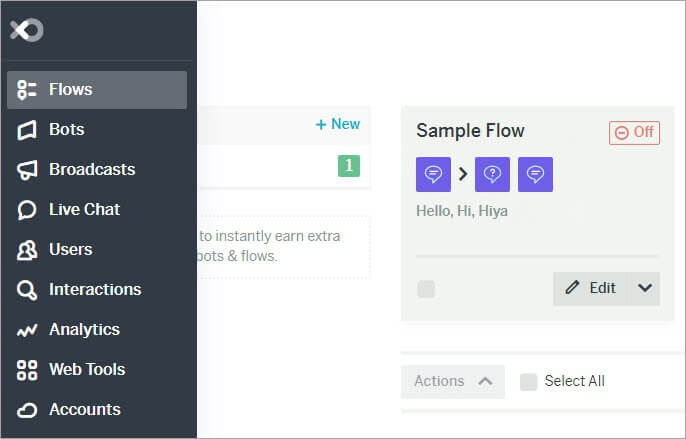Click the Analytics chart icon
This screenshot has height=439, width=686.
coord(27,330)
